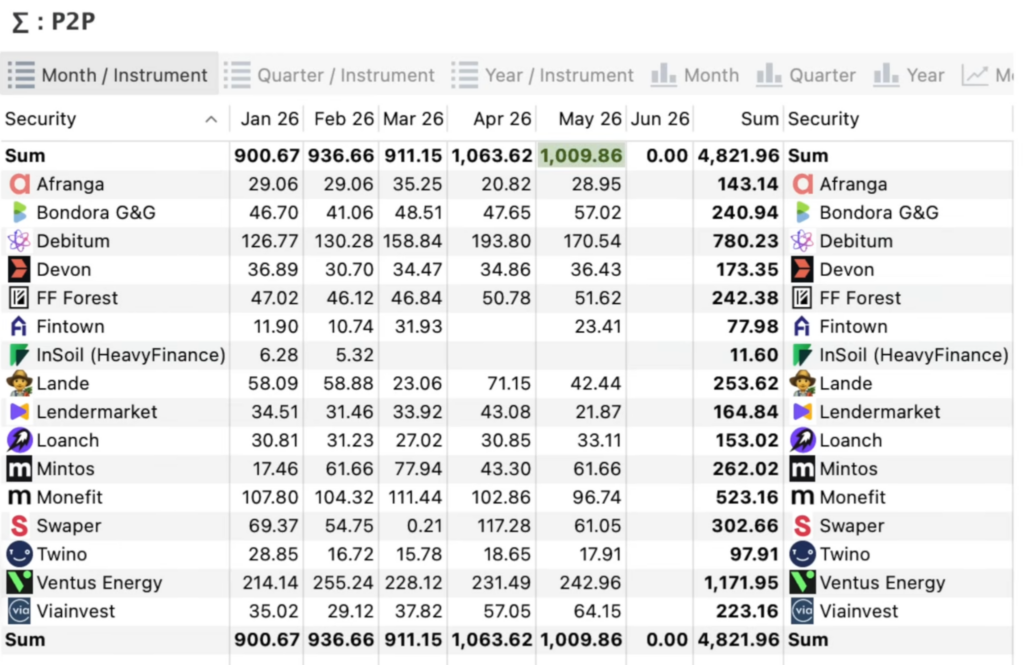This screenshot has width=1024, height=665.
Task: Select Fintown total 77.98
Action: [x=752, y=327]
